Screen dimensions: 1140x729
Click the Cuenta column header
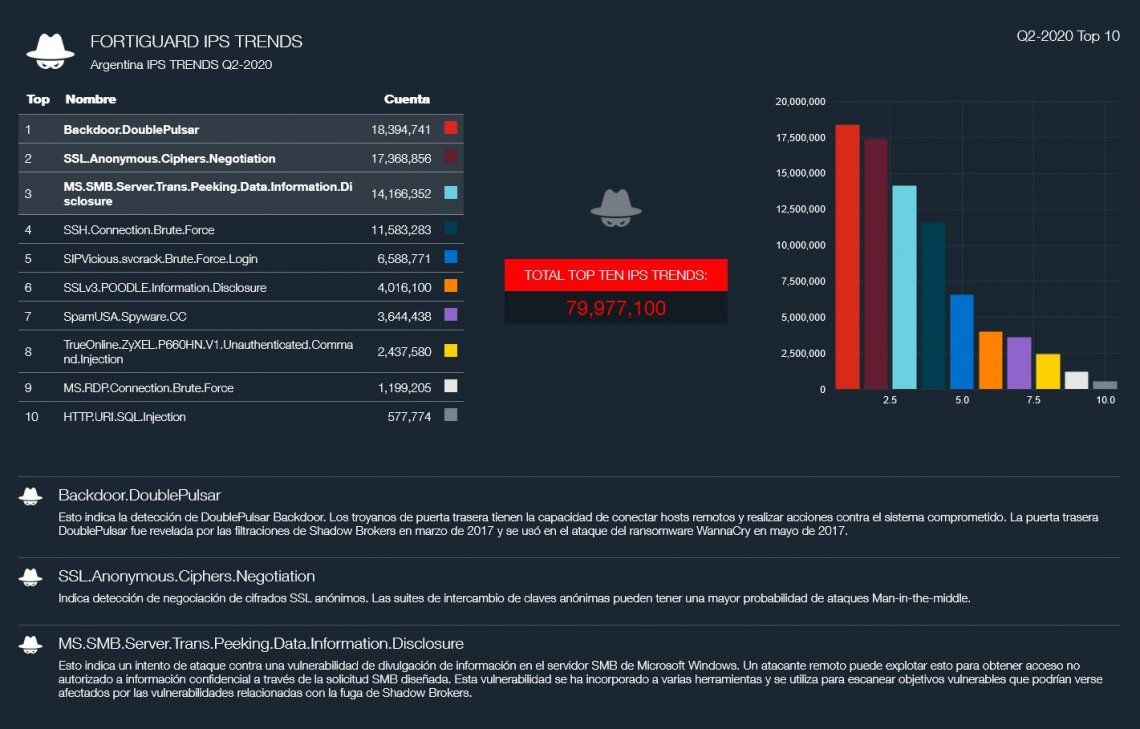(407, 99)
